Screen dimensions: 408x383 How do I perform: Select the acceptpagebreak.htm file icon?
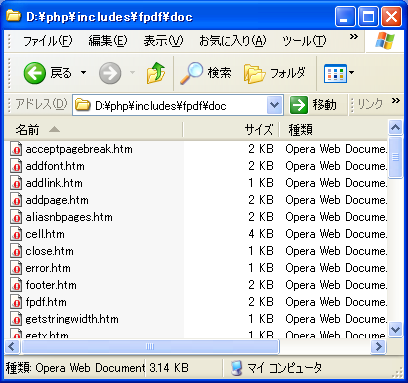click(x=16, y=149)
